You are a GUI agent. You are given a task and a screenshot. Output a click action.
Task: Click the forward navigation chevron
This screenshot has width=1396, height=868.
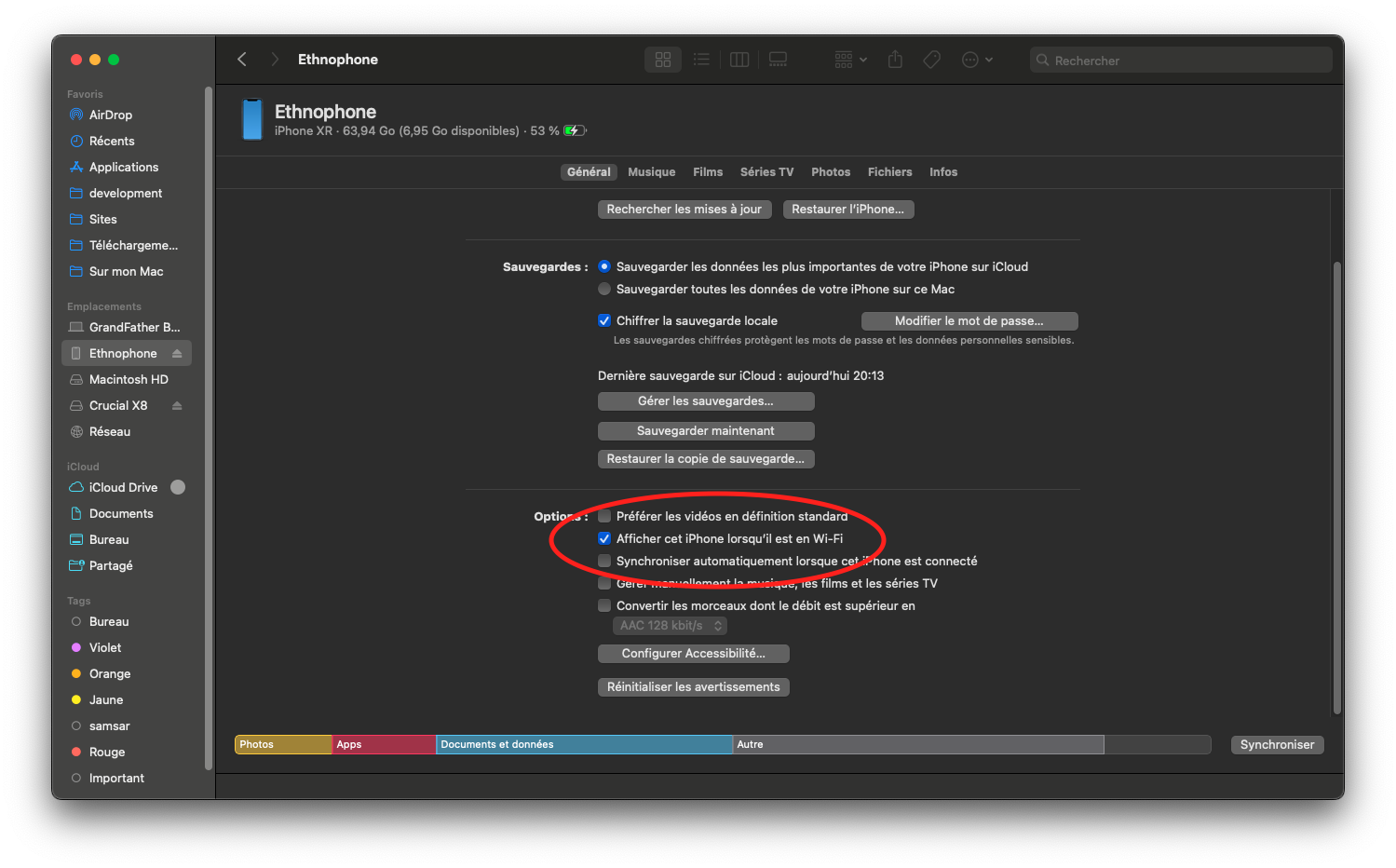tap(275, 60)
